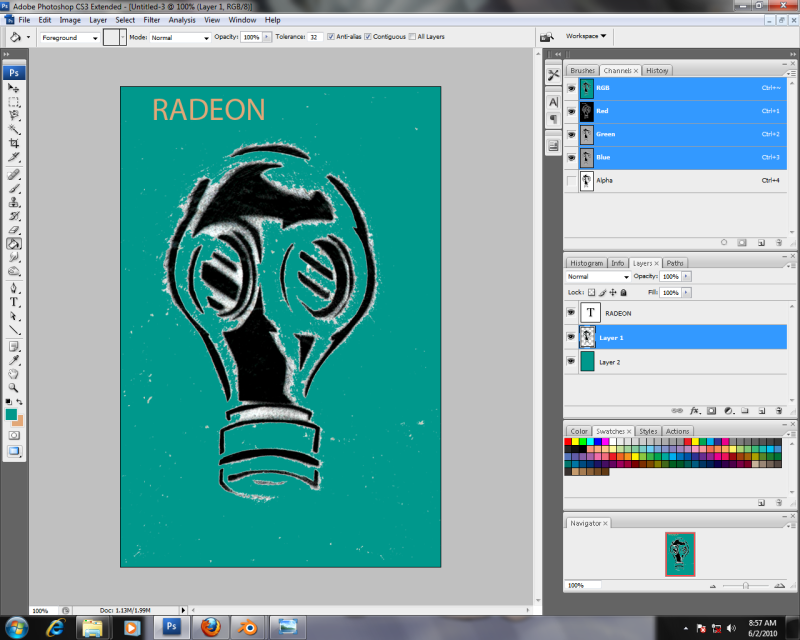The image size is (800, 640).
Task: Select the Pen tool
Action: 14,288
